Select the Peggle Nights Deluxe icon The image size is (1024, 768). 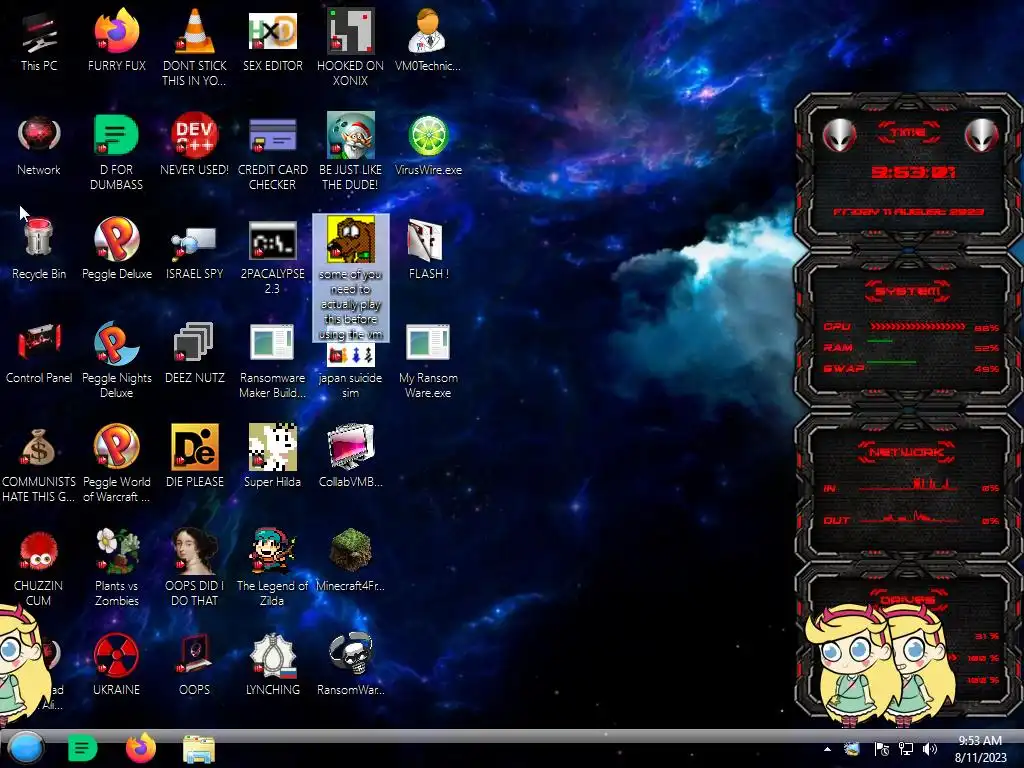click(116, 342)
